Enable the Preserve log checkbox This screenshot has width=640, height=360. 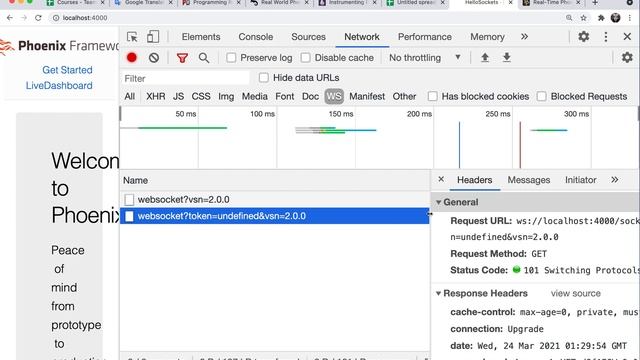pos(231,58)
